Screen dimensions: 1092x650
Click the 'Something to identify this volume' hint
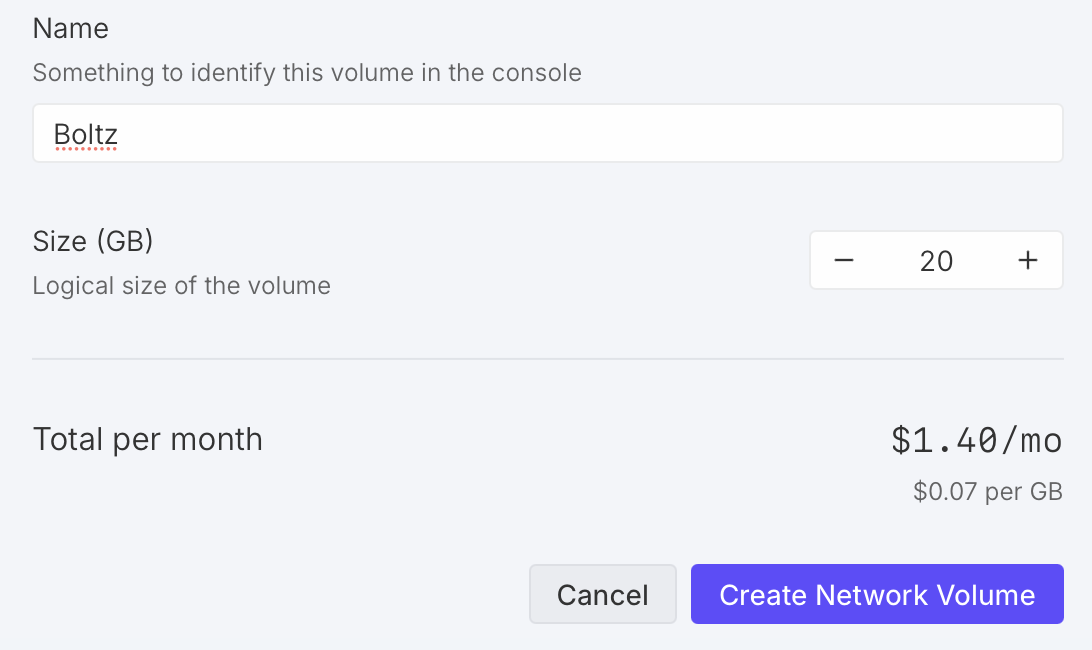tap(306, 73)
